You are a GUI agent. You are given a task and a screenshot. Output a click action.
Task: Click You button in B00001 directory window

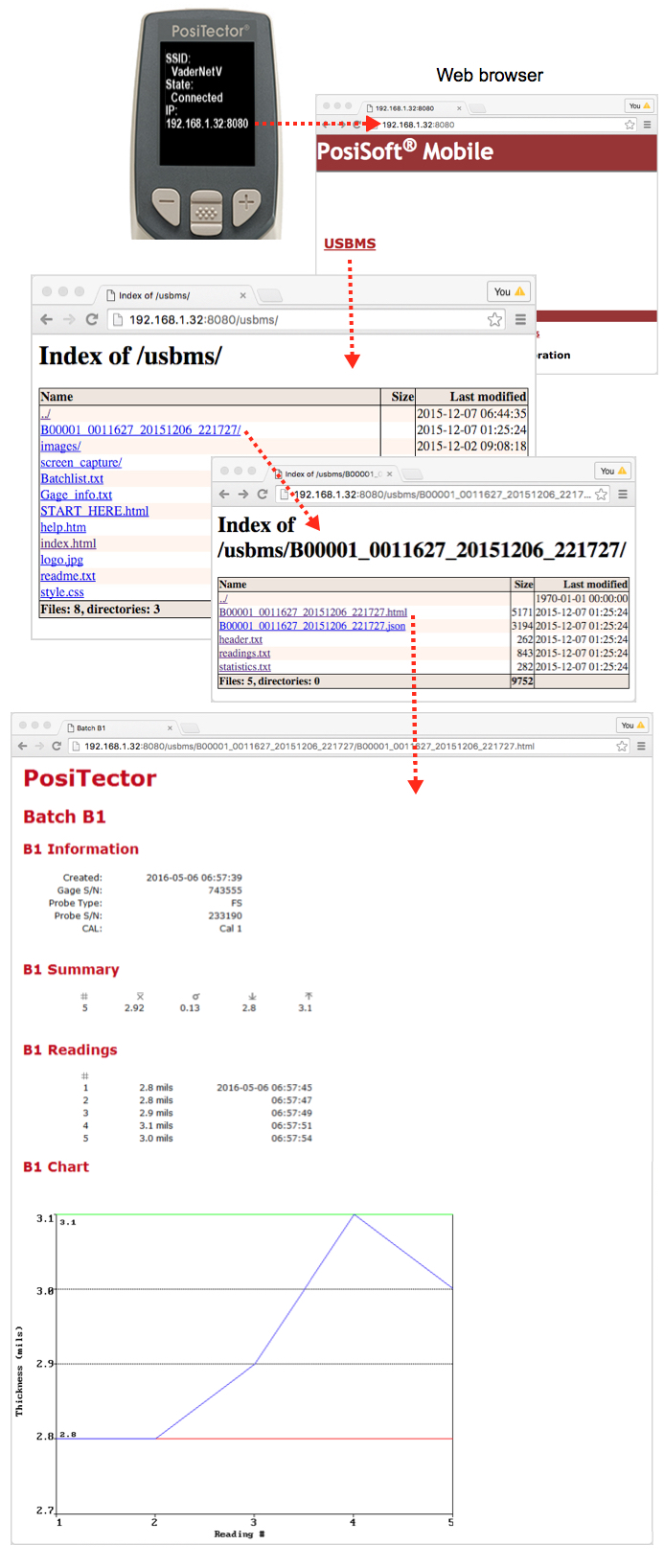click(x=612, y=471)
